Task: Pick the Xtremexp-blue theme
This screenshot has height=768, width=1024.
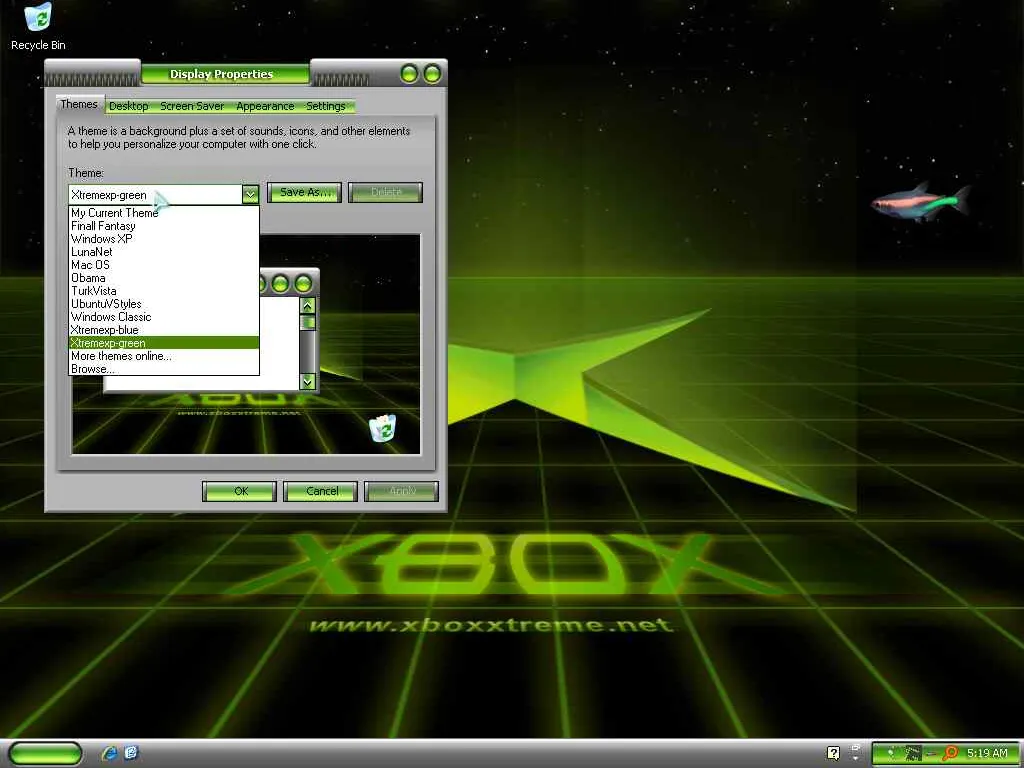Action: coord(164,330)
